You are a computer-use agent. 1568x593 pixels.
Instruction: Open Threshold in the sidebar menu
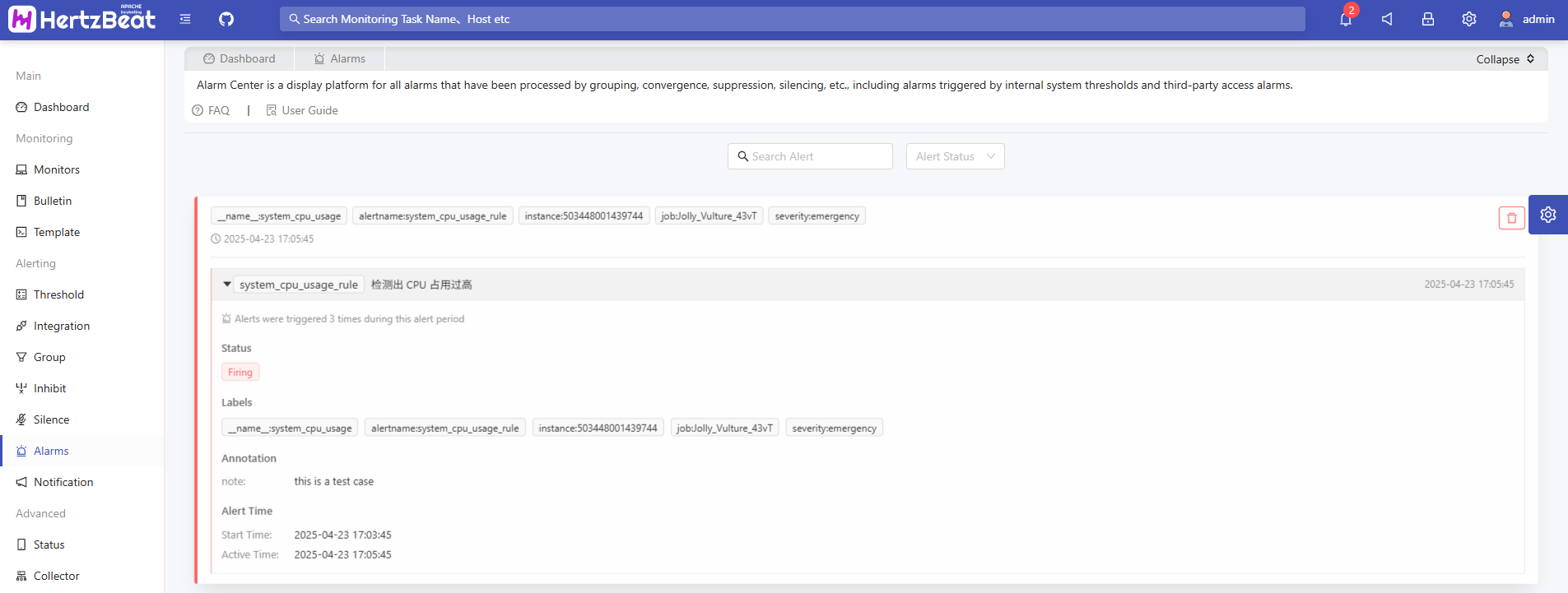[58, 294]
